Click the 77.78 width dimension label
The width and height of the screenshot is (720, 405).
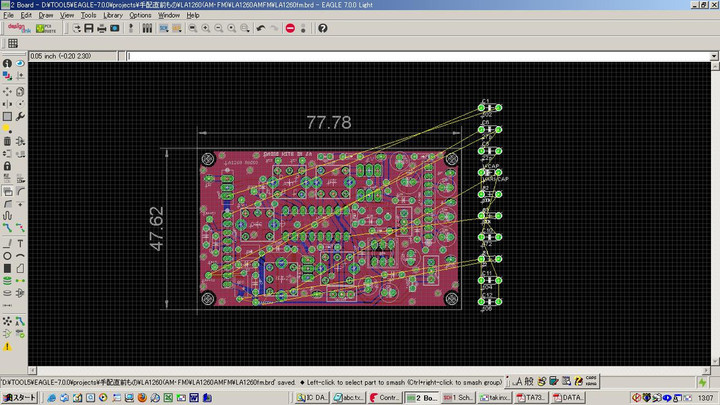pyautogui.click(x=328, y=122)
